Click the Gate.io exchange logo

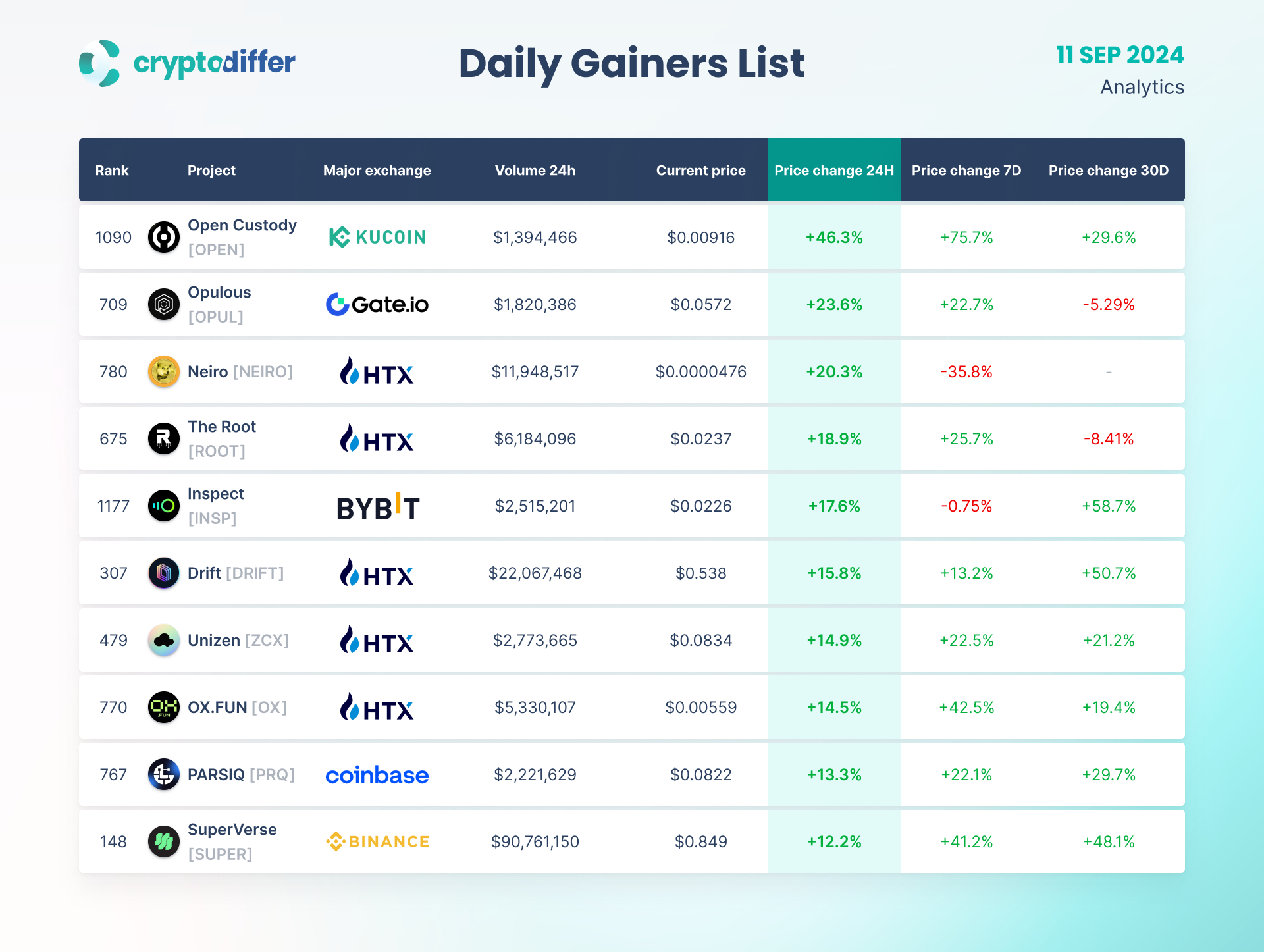point(377,304)
